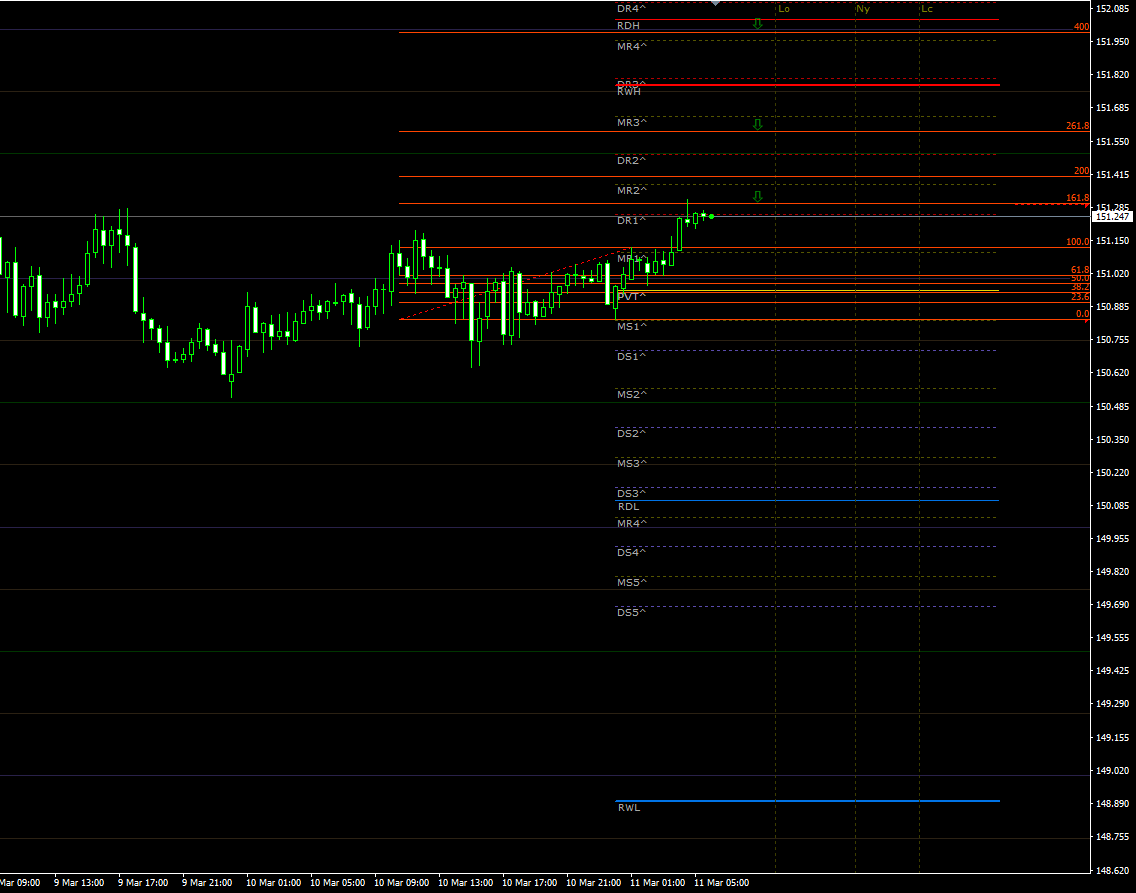This screenshot has height=893, width=1136.
Task: Select the Ny session label
Action: click(x=863, y=8)
